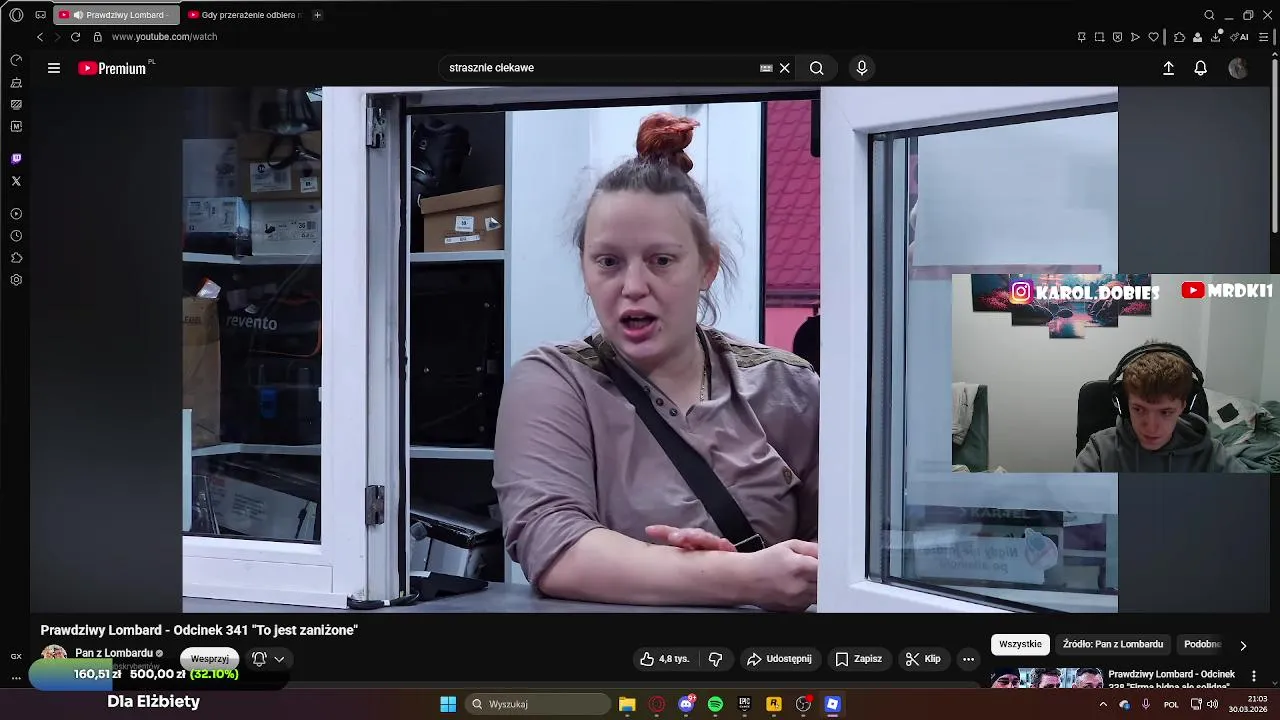Open the Opera main menu logo
The image size is (1280, 720).
(16, 15)
